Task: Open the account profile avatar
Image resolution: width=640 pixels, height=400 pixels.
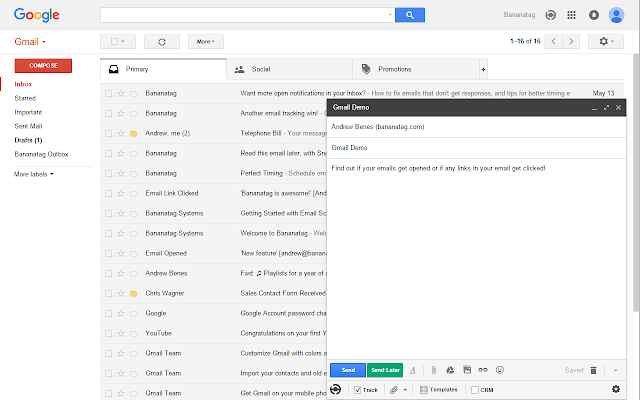Action: tap(616, 15)
